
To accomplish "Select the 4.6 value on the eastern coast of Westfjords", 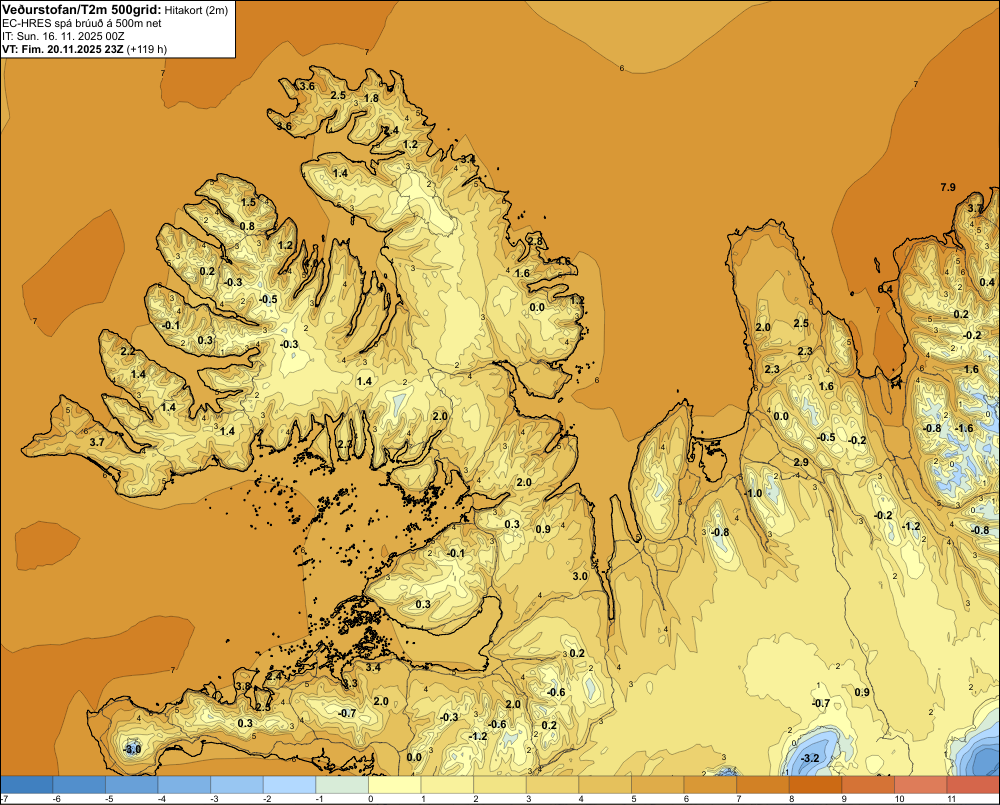I will pyautogui.click(x=562, y=261).
